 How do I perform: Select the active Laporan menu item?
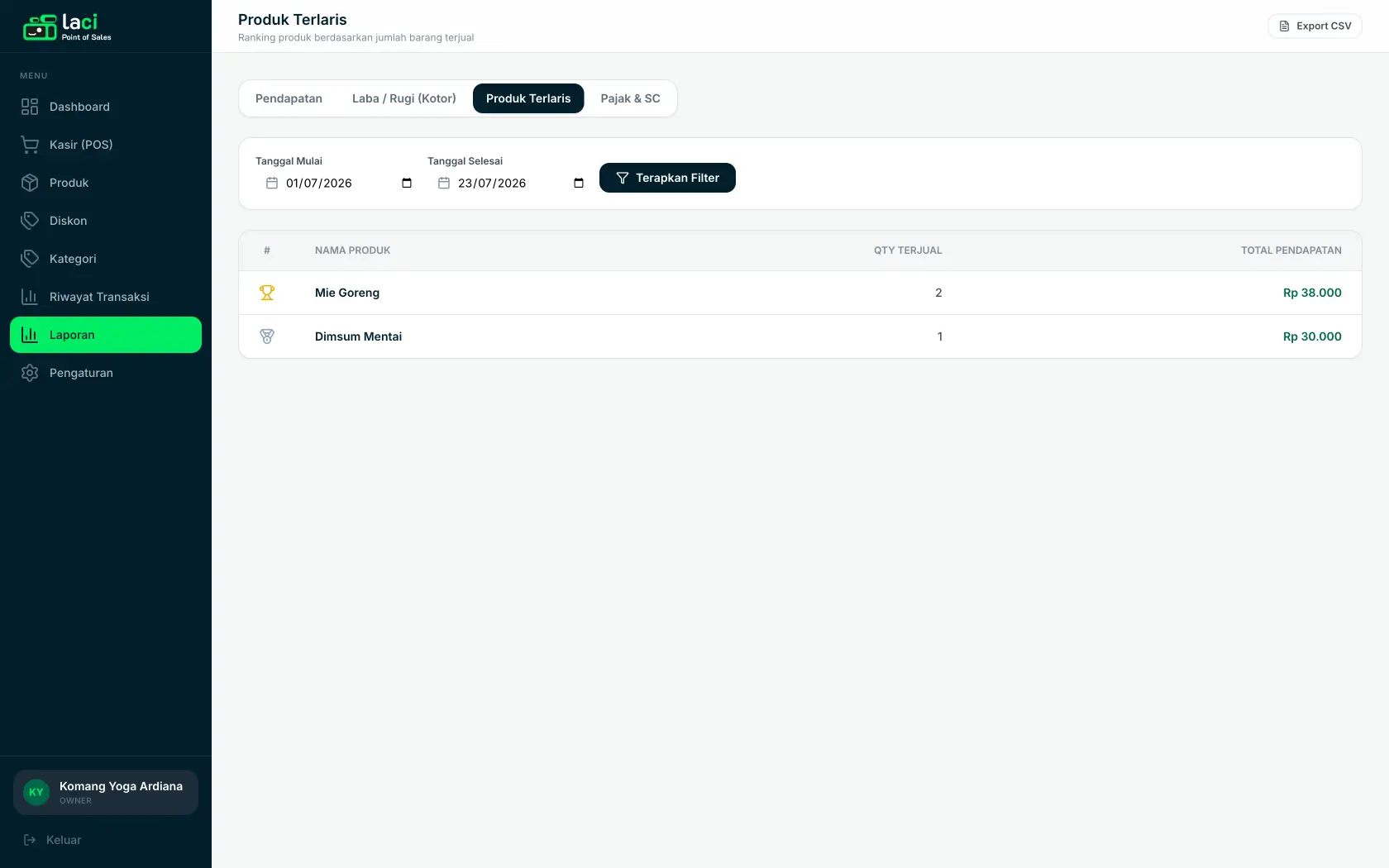[x=106, y=335]
